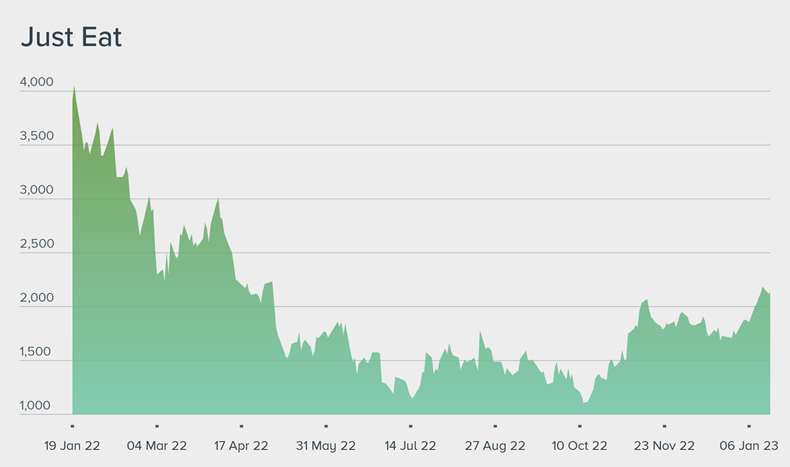Select the 4,000 y-axis label

(36, 82)
